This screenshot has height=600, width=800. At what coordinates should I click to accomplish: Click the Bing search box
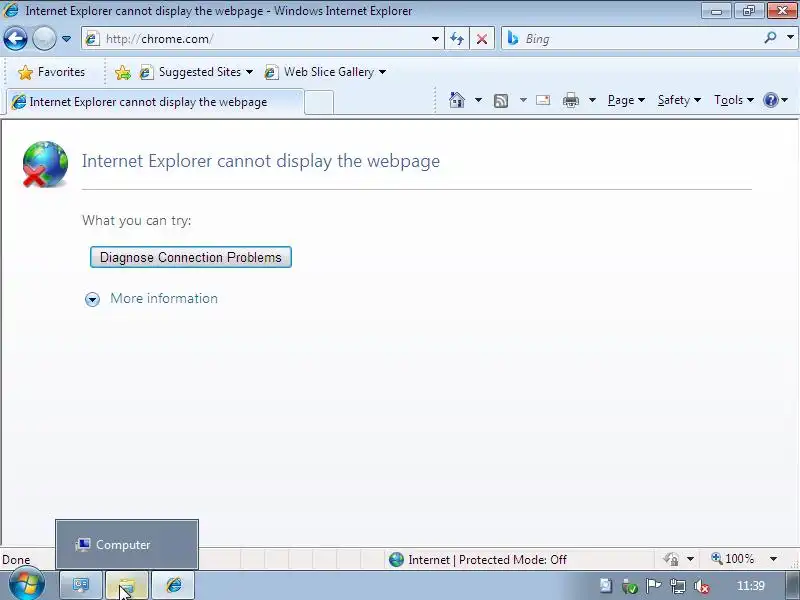coord(633,39)
